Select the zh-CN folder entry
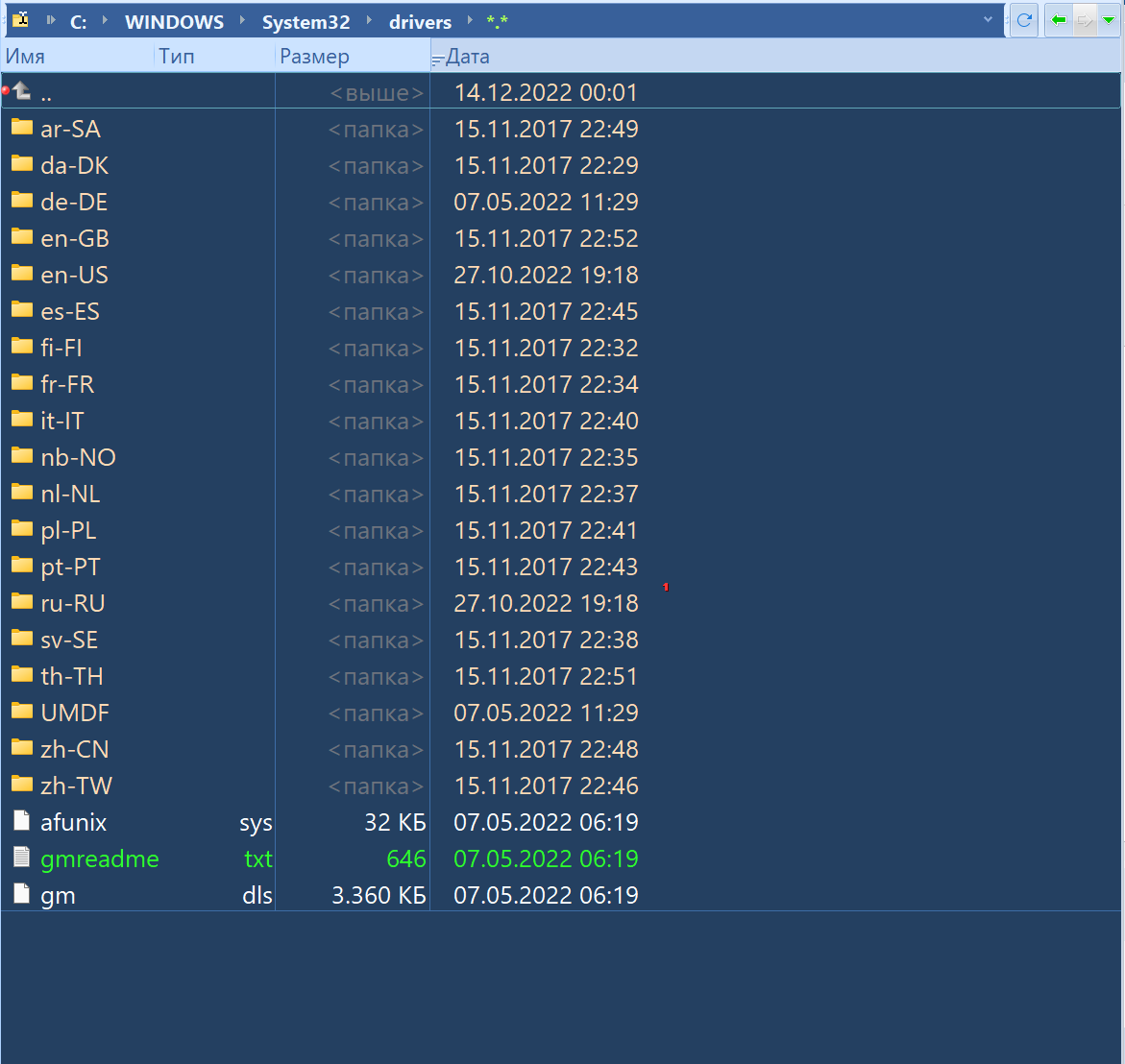 point(72,748)
